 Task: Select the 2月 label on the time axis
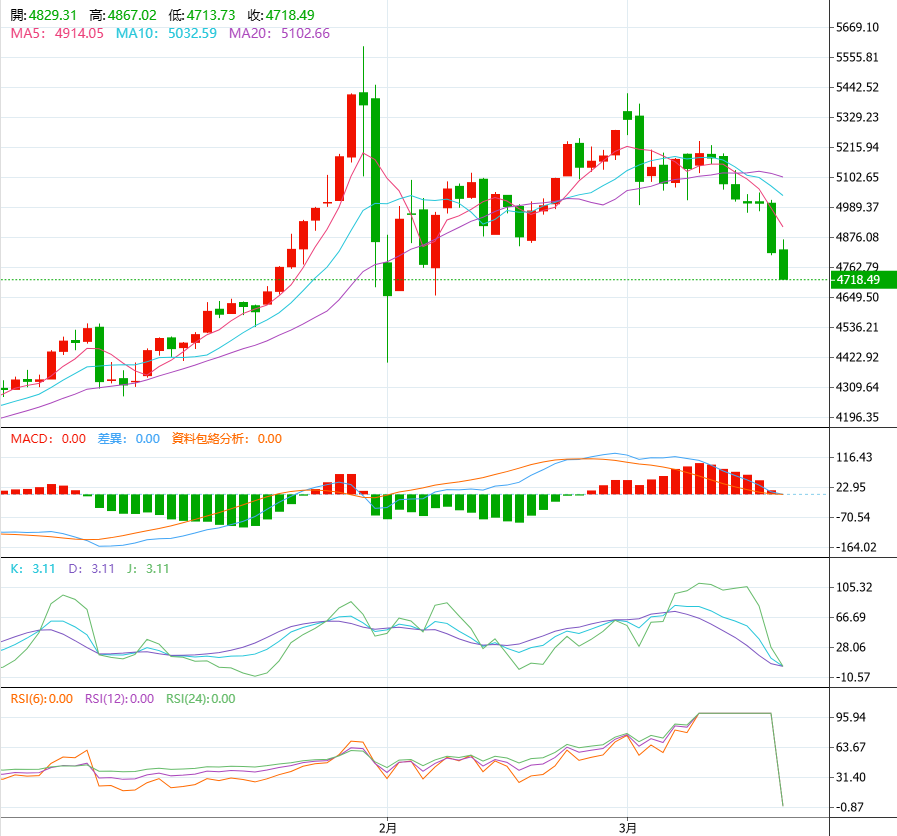click(x=385, y=827)
